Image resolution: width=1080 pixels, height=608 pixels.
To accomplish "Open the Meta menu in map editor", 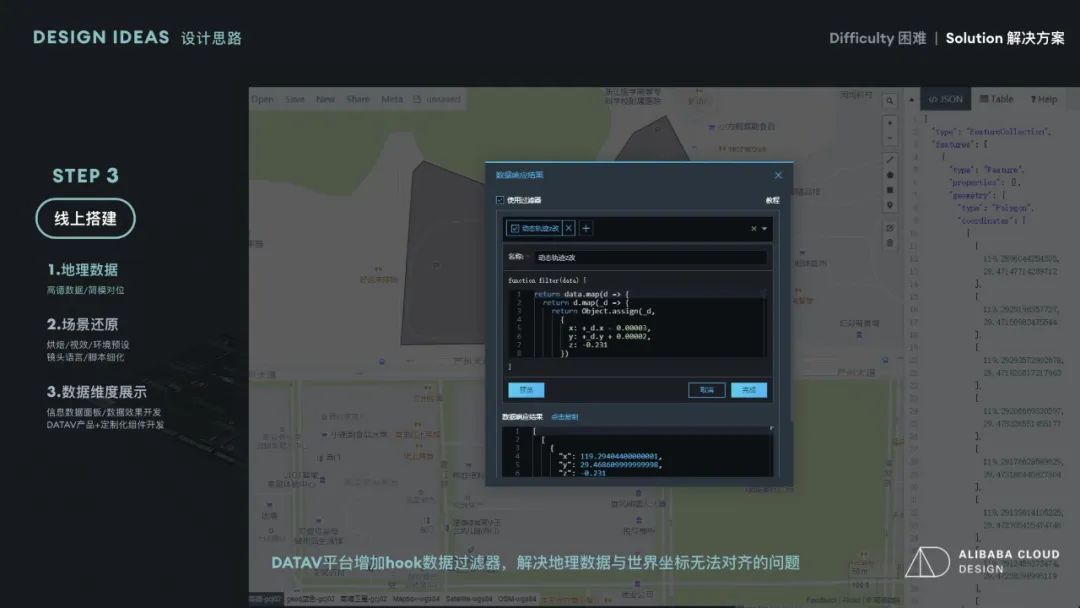I will [x=392, y=99].
